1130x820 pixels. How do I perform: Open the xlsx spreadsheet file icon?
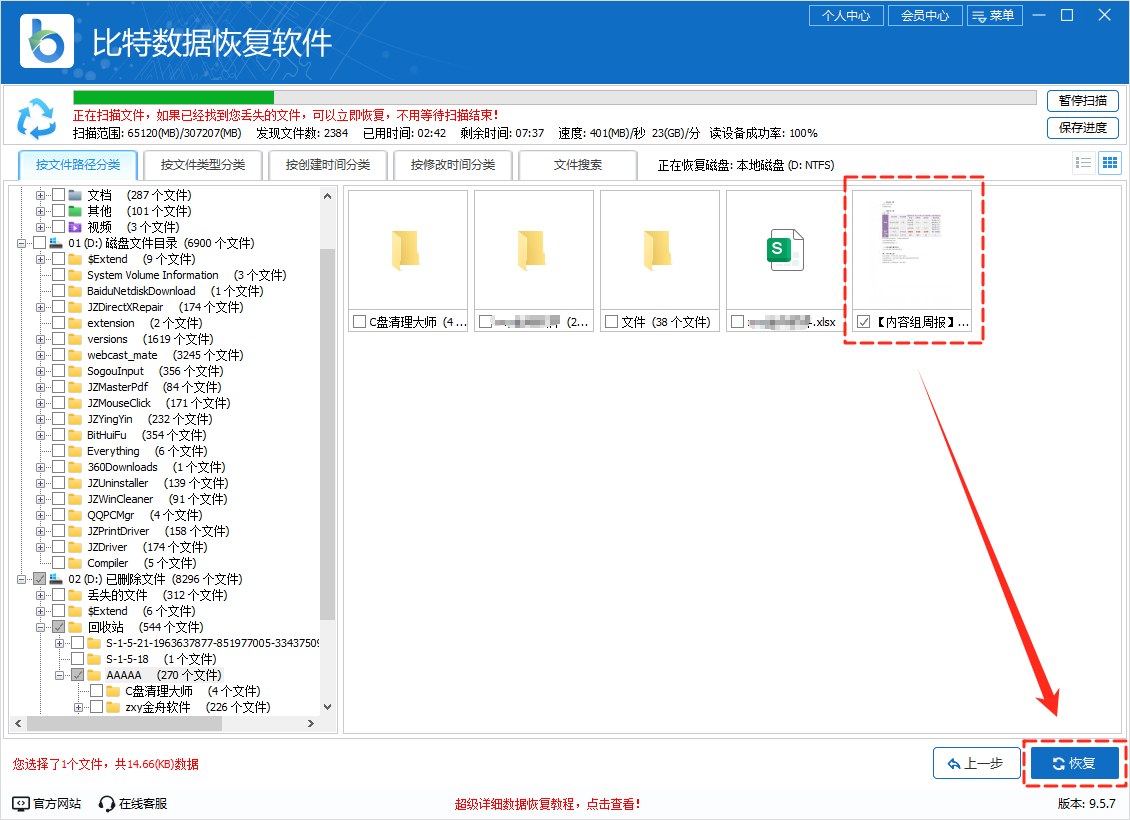click(786, 250)
